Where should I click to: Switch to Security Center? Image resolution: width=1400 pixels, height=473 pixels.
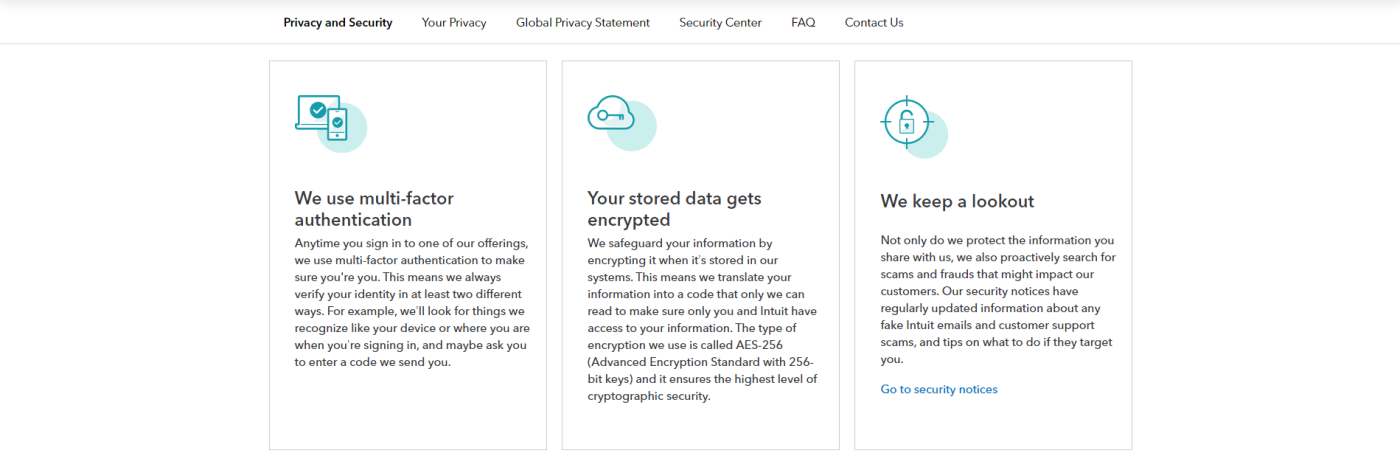(720, 22)
